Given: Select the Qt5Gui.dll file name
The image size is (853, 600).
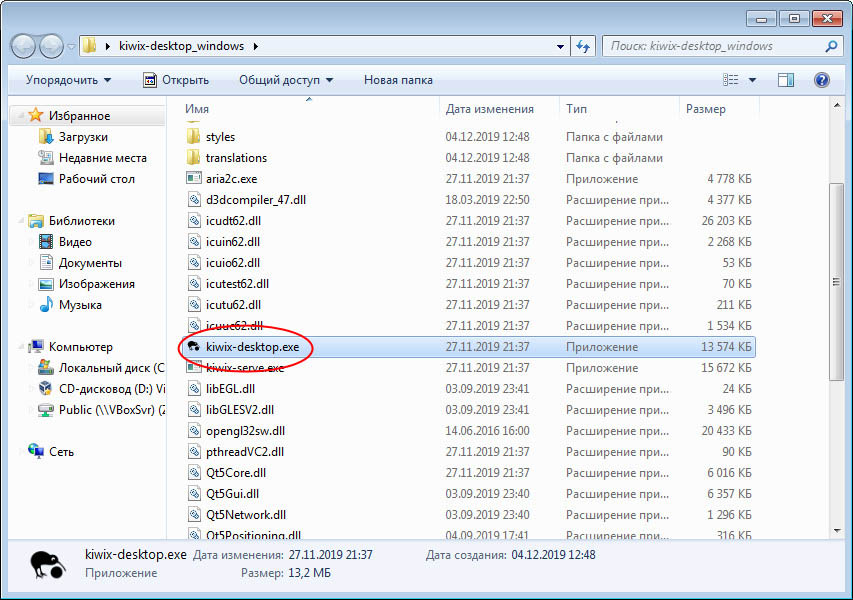Looking at the screenshot, I should pos(232,493).
